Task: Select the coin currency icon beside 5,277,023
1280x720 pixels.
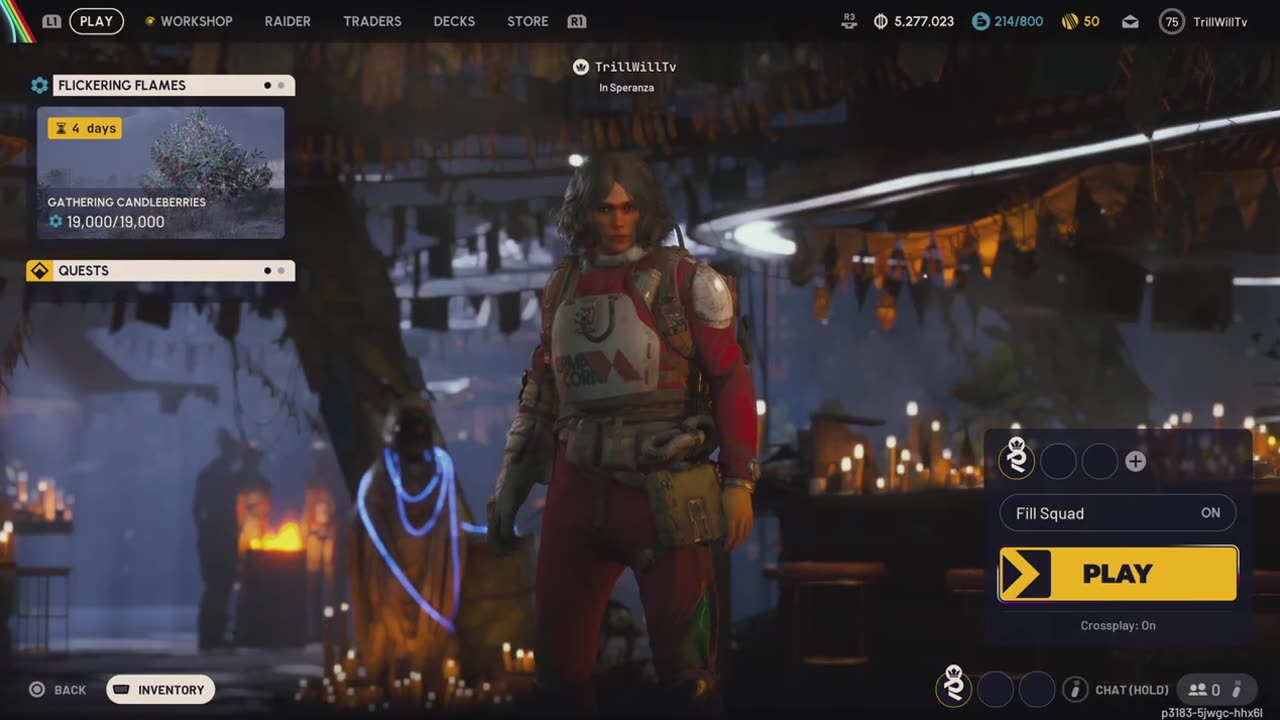Action: (881, 21)
